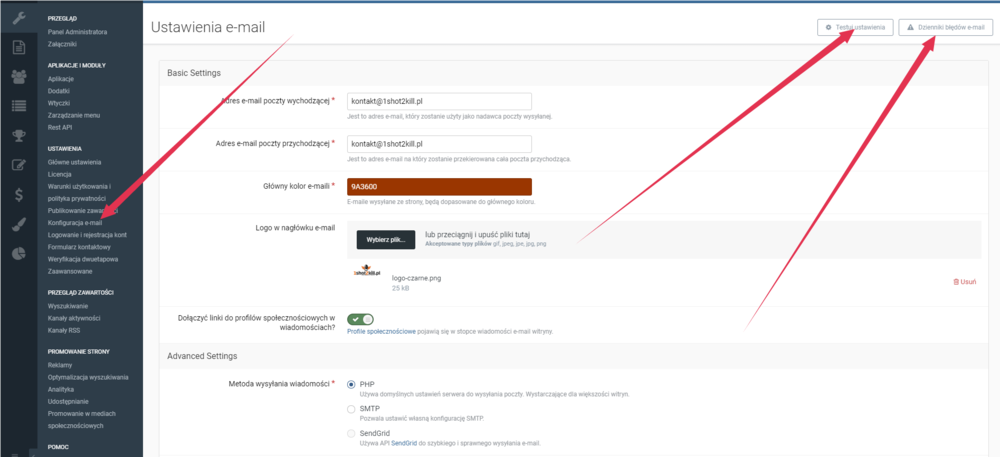Viewport: 1000px width, 457px height.
Task: Select the PHP sending method
Action: click(x=351, y=384)
